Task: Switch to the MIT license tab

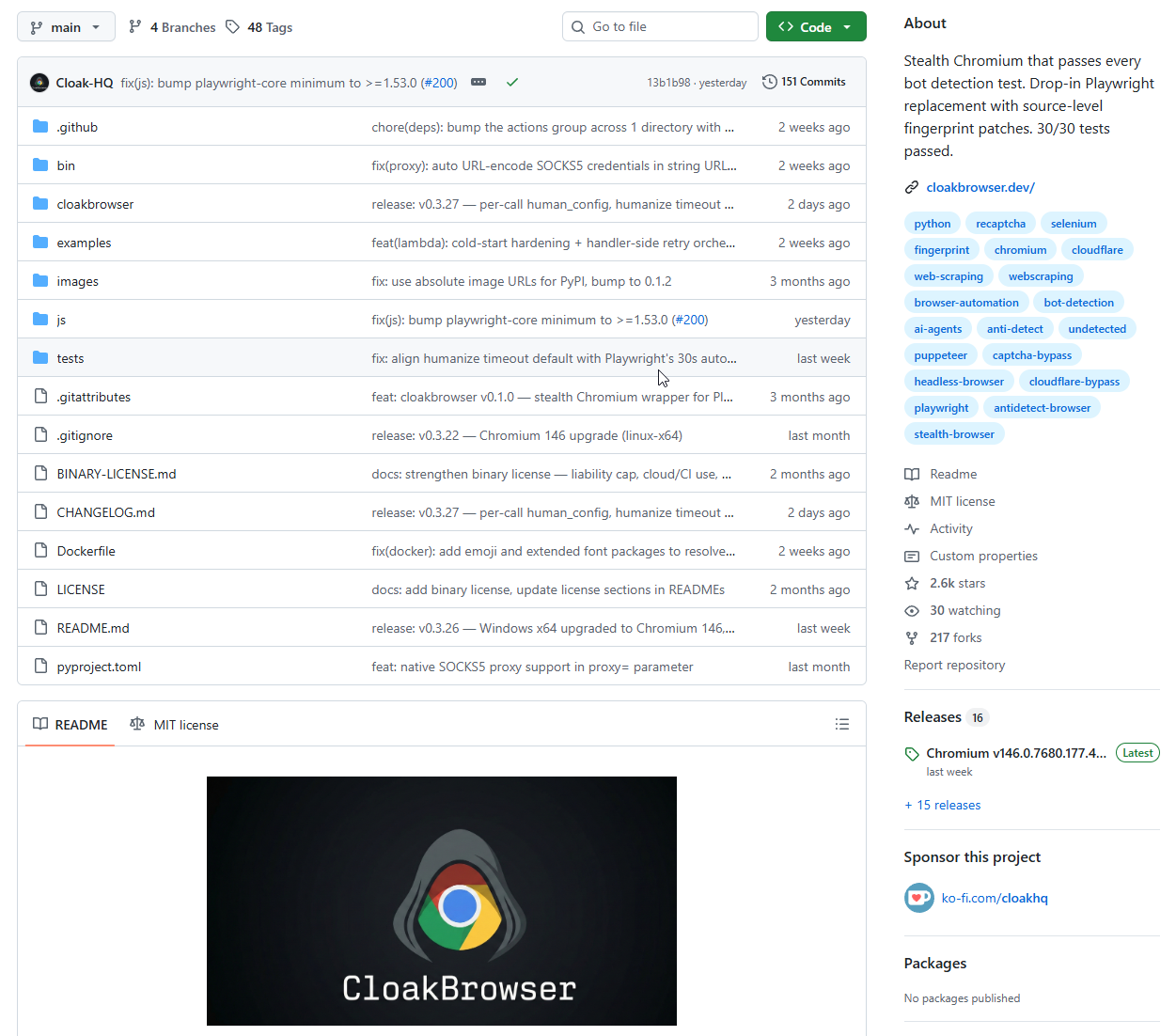Action: (x=174, y=725)
